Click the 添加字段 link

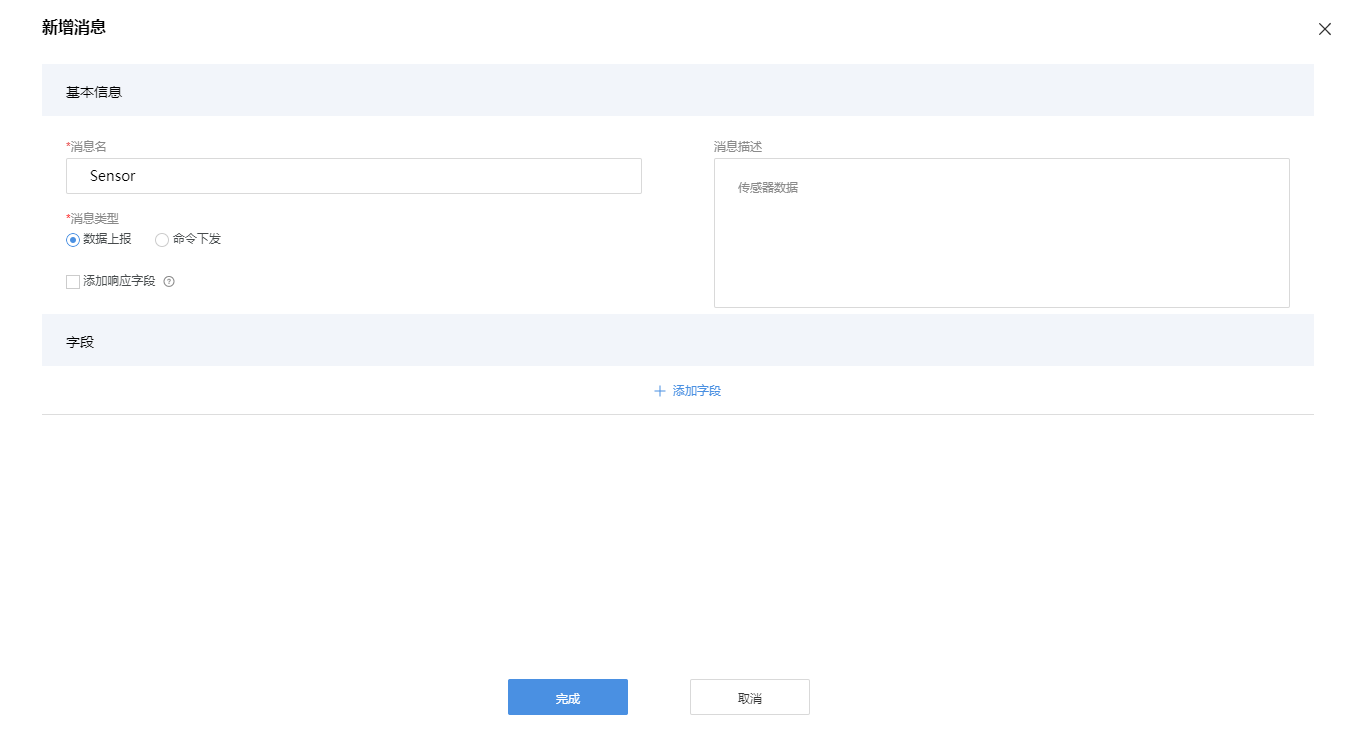coord(697,391)
